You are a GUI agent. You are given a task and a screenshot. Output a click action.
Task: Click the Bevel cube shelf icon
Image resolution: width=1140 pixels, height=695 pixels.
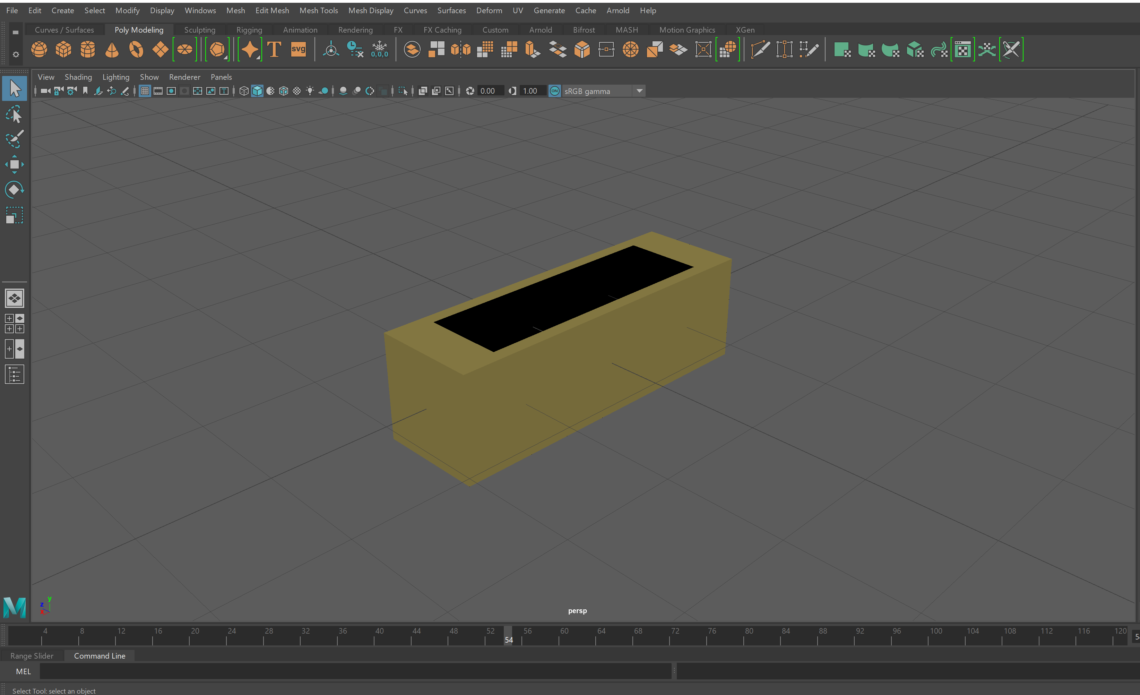(582, 49)
